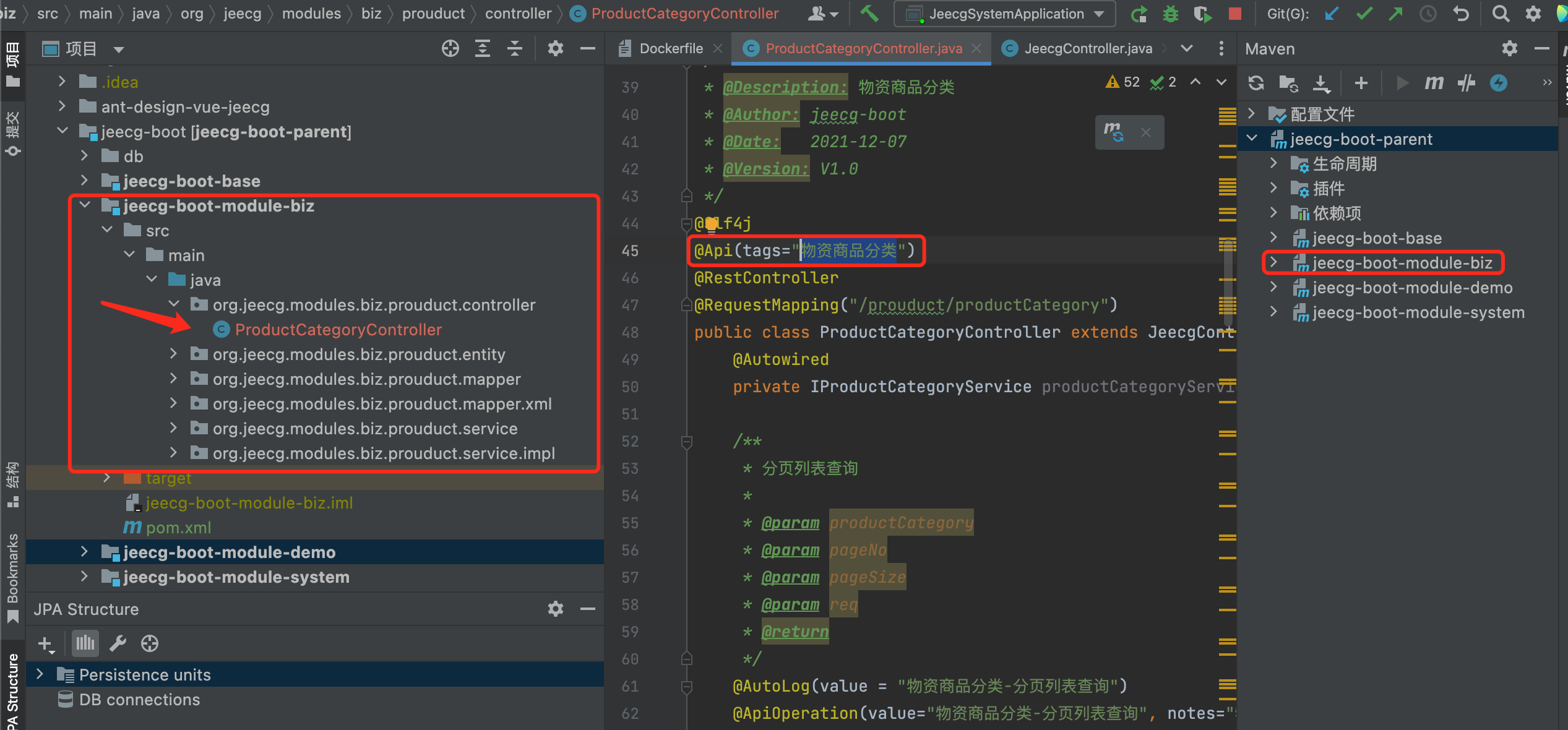1568x730 pixels.
Task: Collapse all nodes in Project view
Action: tap(514, 48)
